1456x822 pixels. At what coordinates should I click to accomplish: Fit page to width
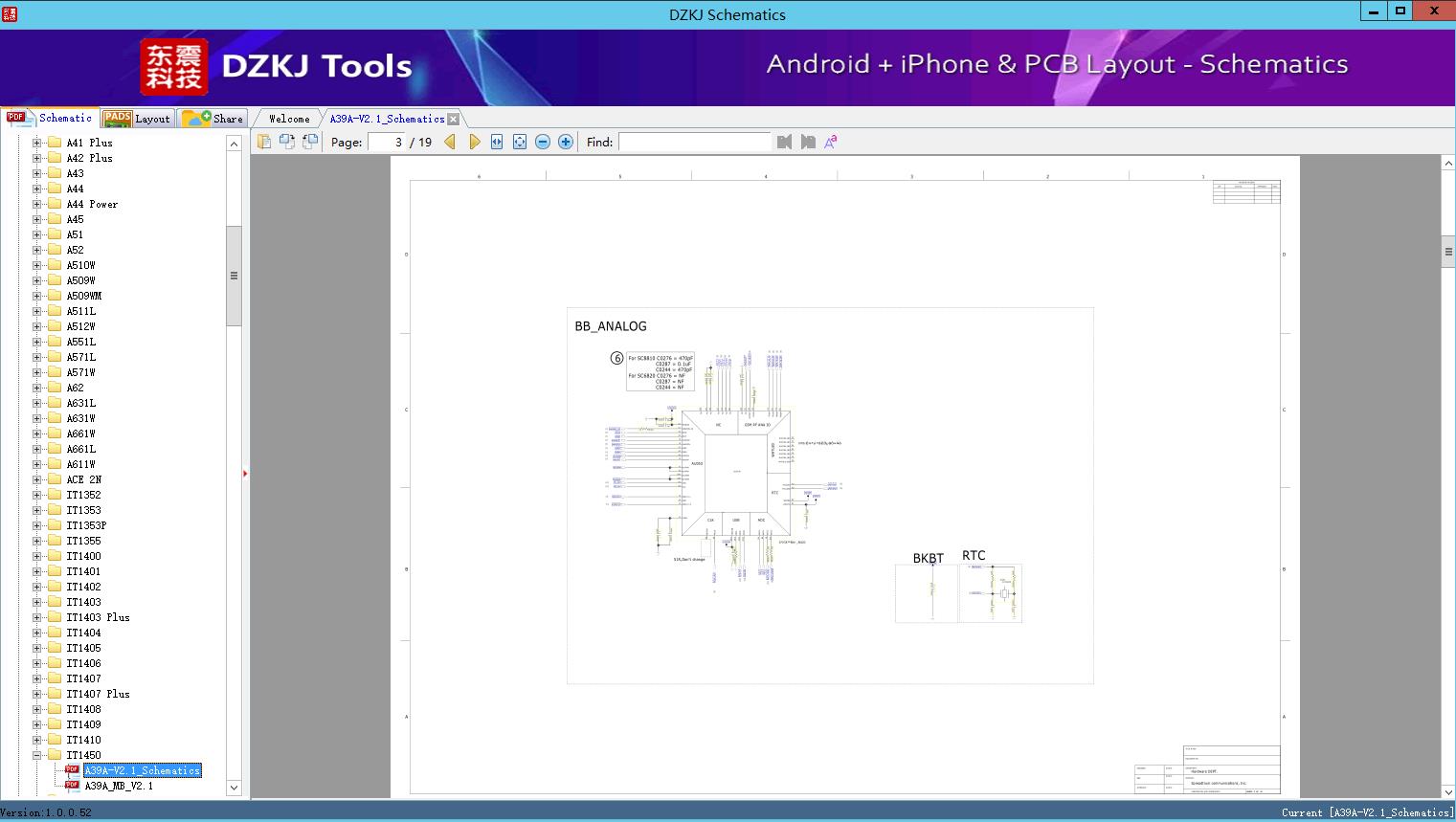[497, 142]
